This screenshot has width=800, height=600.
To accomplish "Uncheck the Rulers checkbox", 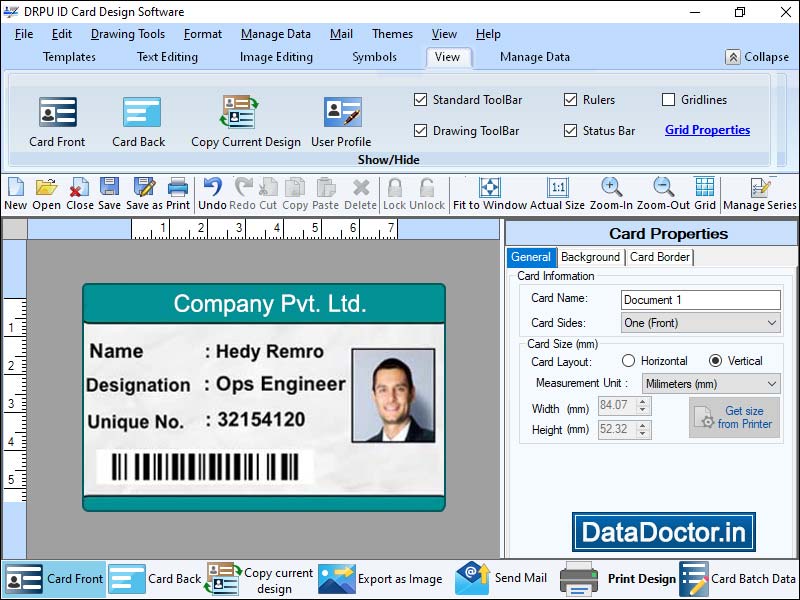I will (571, 99).
